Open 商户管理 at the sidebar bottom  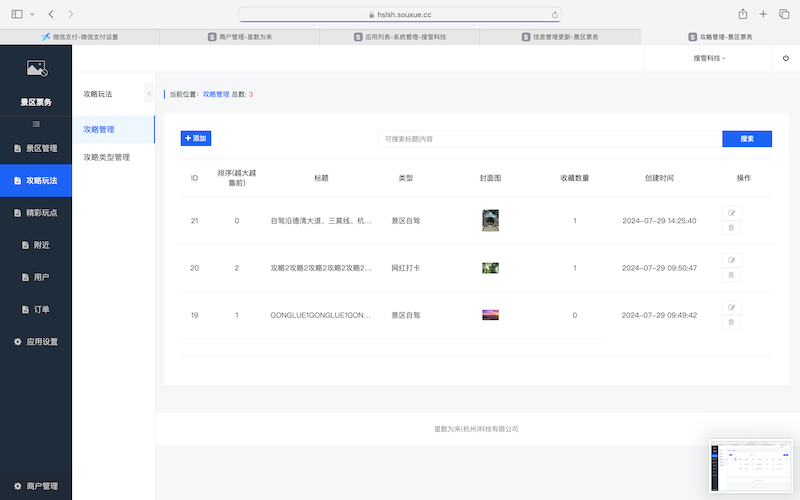(x=36, y=486)
